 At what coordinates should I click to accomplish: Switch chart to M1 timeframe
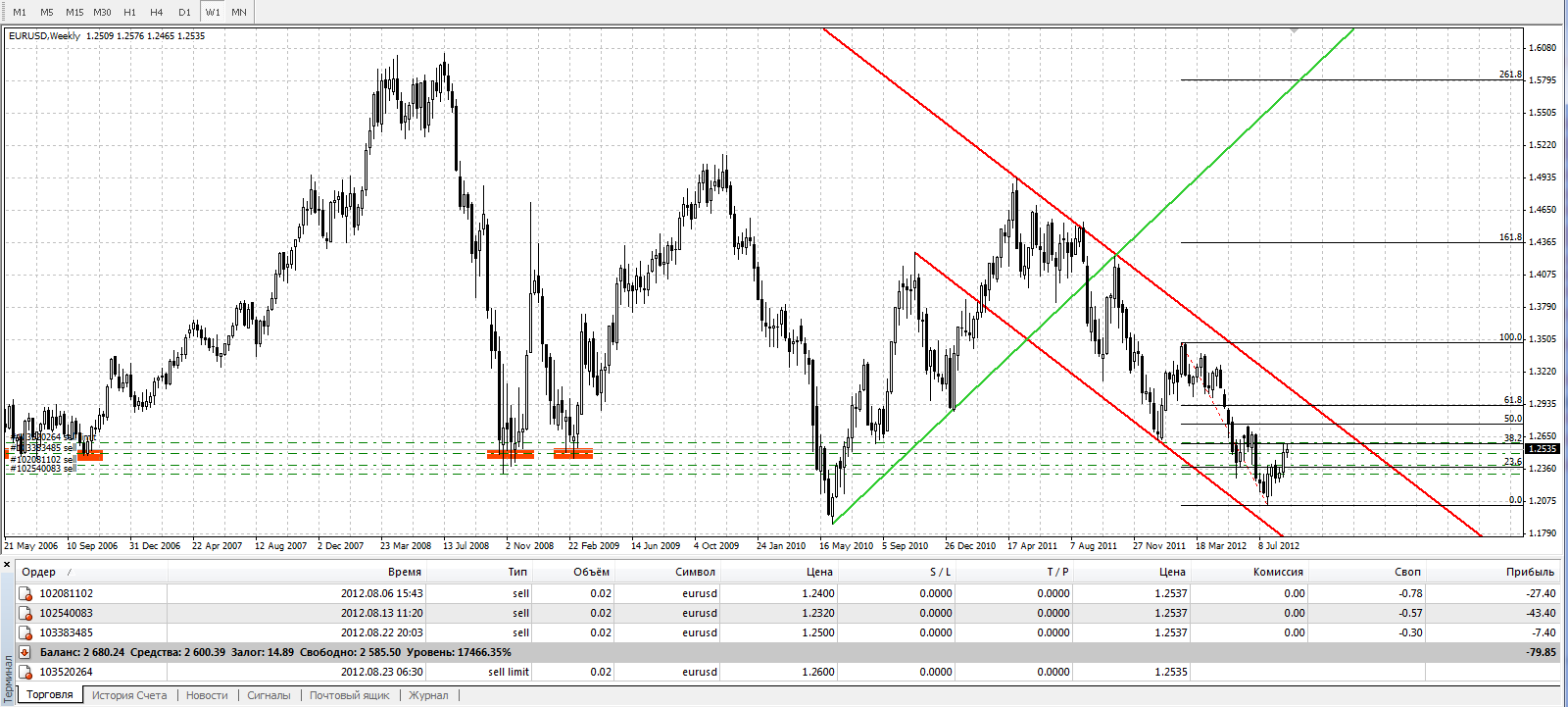click(x=20, y=12)
